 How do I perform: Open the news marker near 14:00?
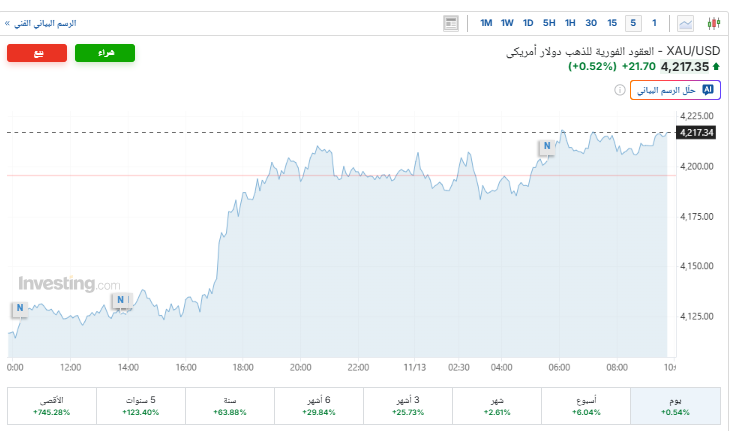click(x=121, y=300)
